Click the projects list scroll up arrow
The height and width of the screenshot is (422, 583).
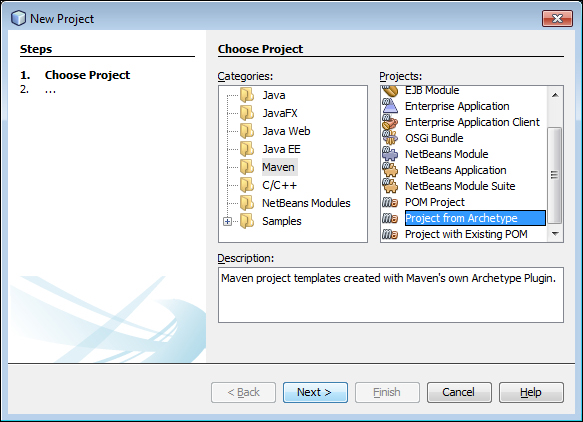coord(555,95)
